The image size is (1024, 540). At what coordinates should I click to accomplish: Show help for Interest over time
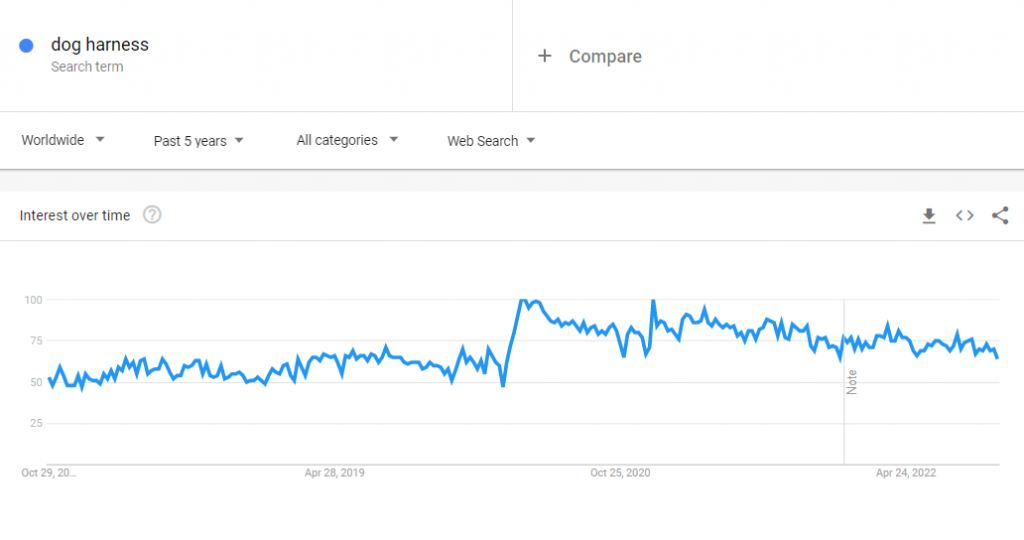(152, 215)
